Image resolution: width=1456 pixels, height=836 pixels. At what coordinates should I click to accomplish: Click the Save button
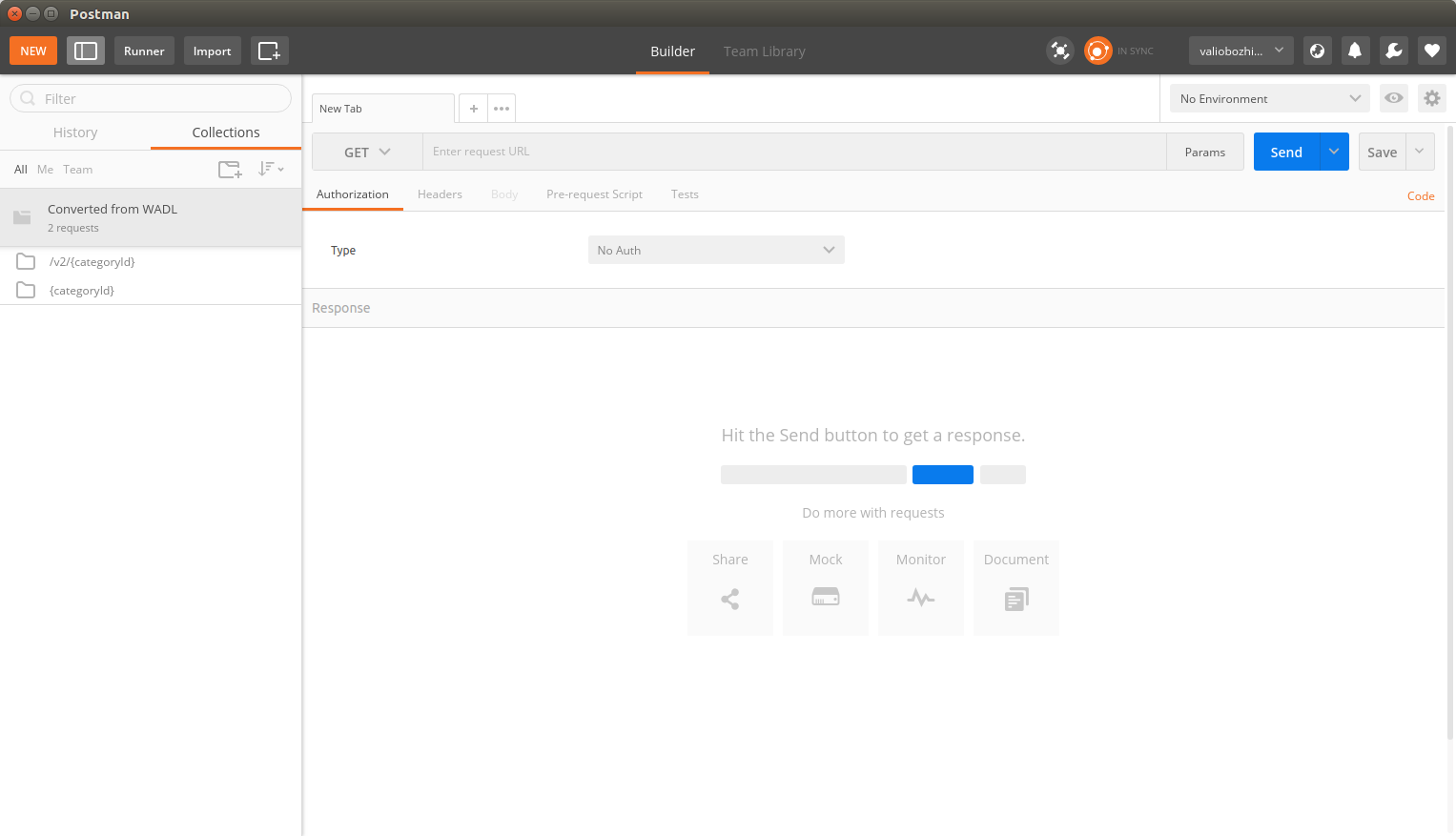tap(1382, 152)
